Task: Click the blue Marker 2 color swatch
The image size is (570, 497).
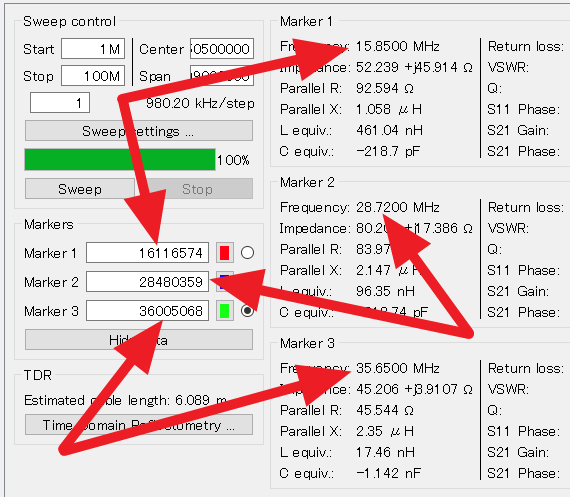Action: pyautogui.click(x=225, y=282)
